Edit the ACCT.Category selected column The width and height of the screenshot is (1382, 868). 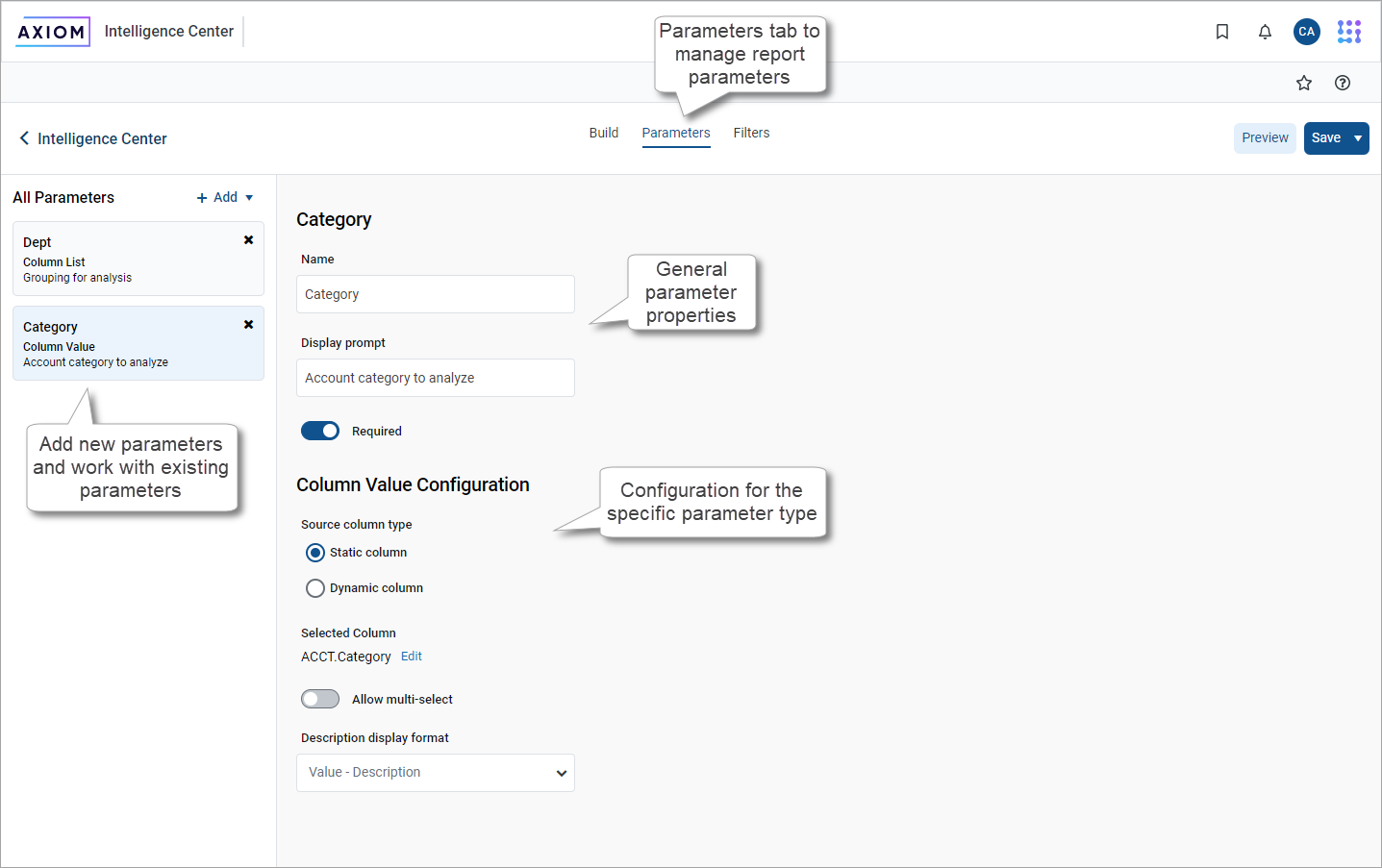411,656
